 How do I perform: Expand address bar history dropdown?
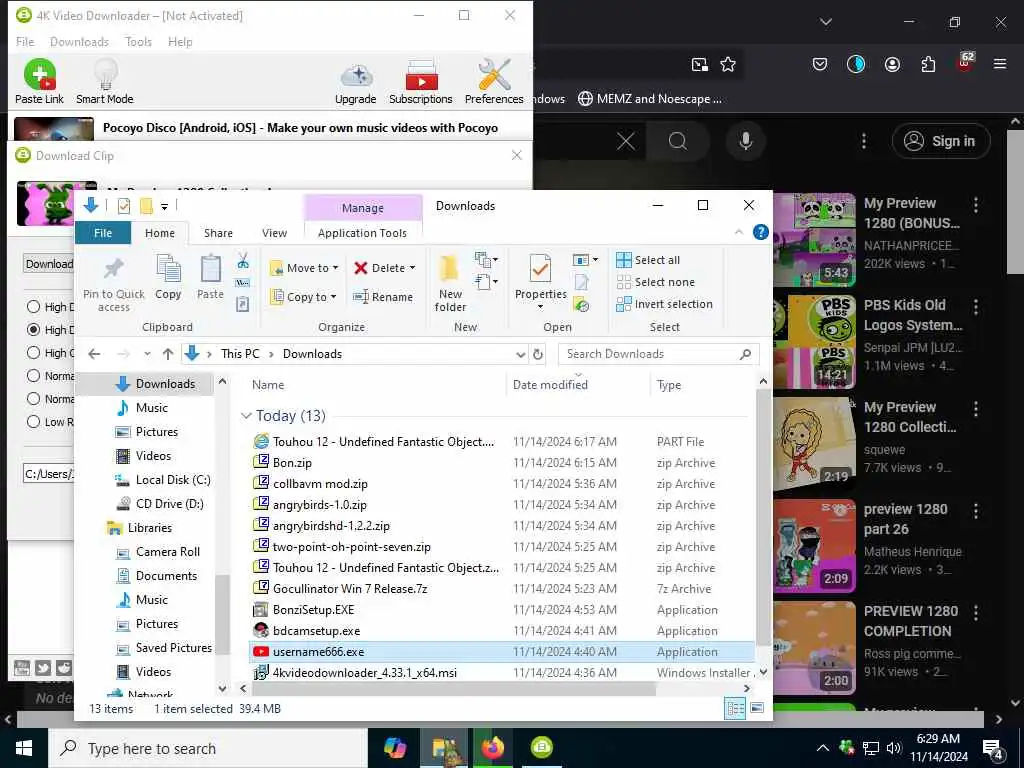pos(520,354)
